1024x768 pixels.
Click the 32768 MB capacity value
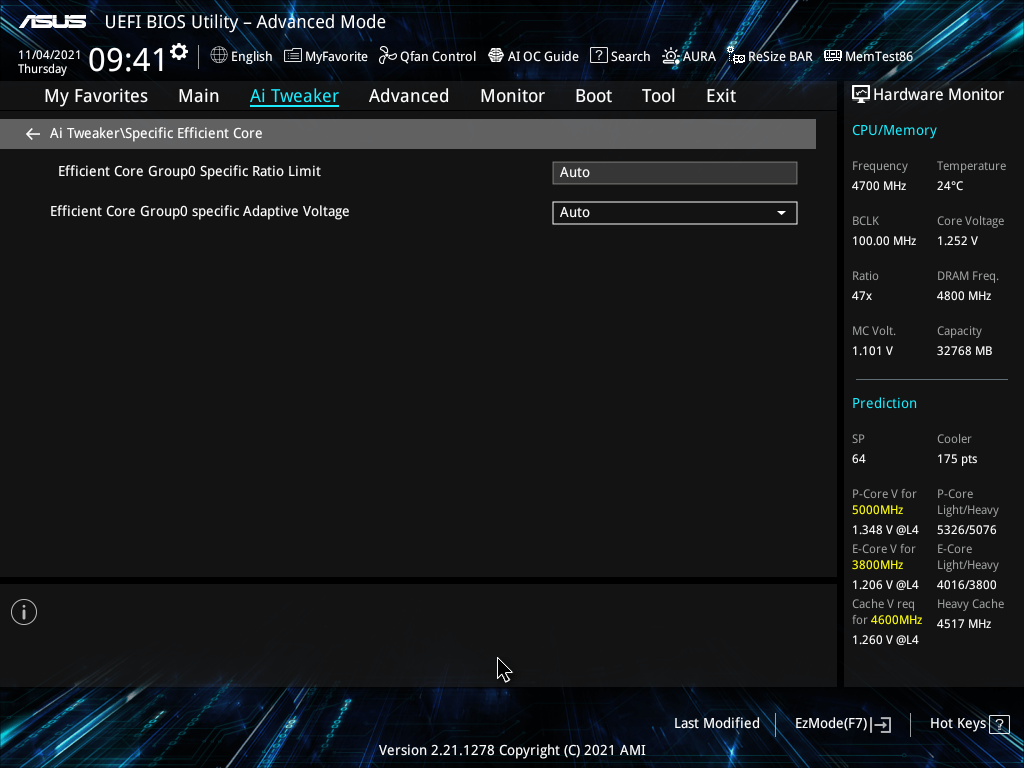point(965,351)
